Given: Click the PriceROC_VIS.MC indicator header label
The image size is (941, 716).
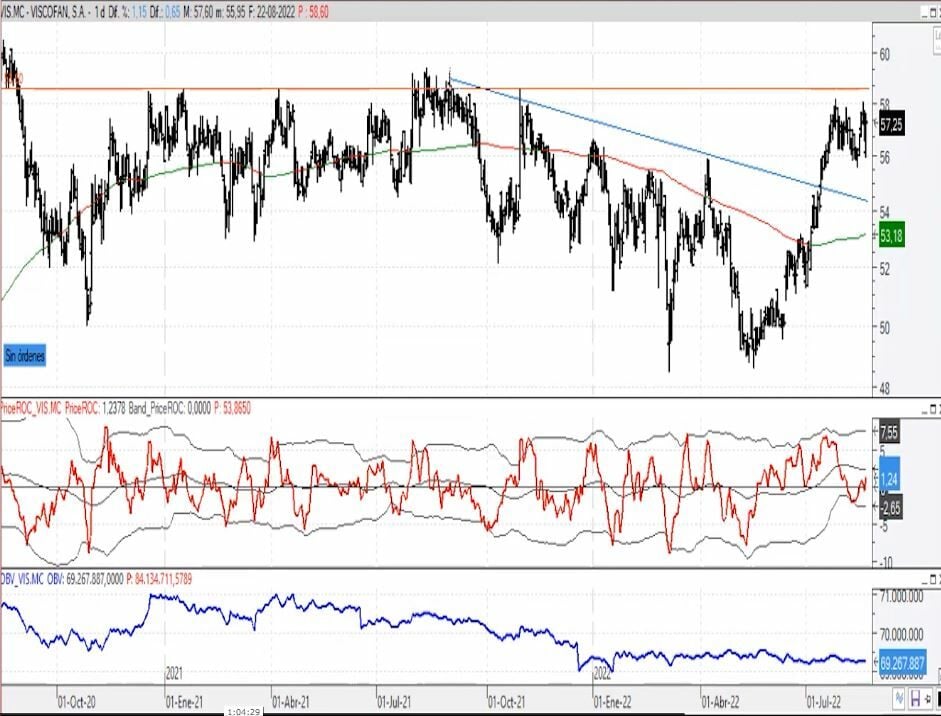Looking at the screenshot, I should tap(31, 409).
